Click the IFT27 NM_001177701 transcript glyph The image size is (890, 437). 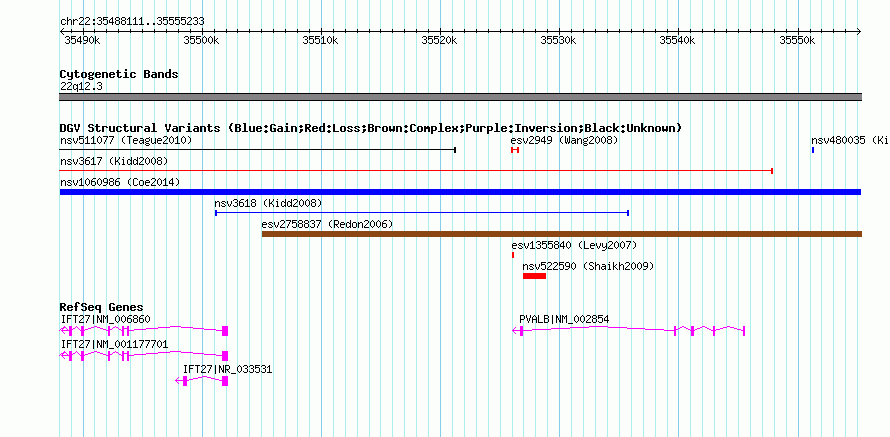coord(144,356)
